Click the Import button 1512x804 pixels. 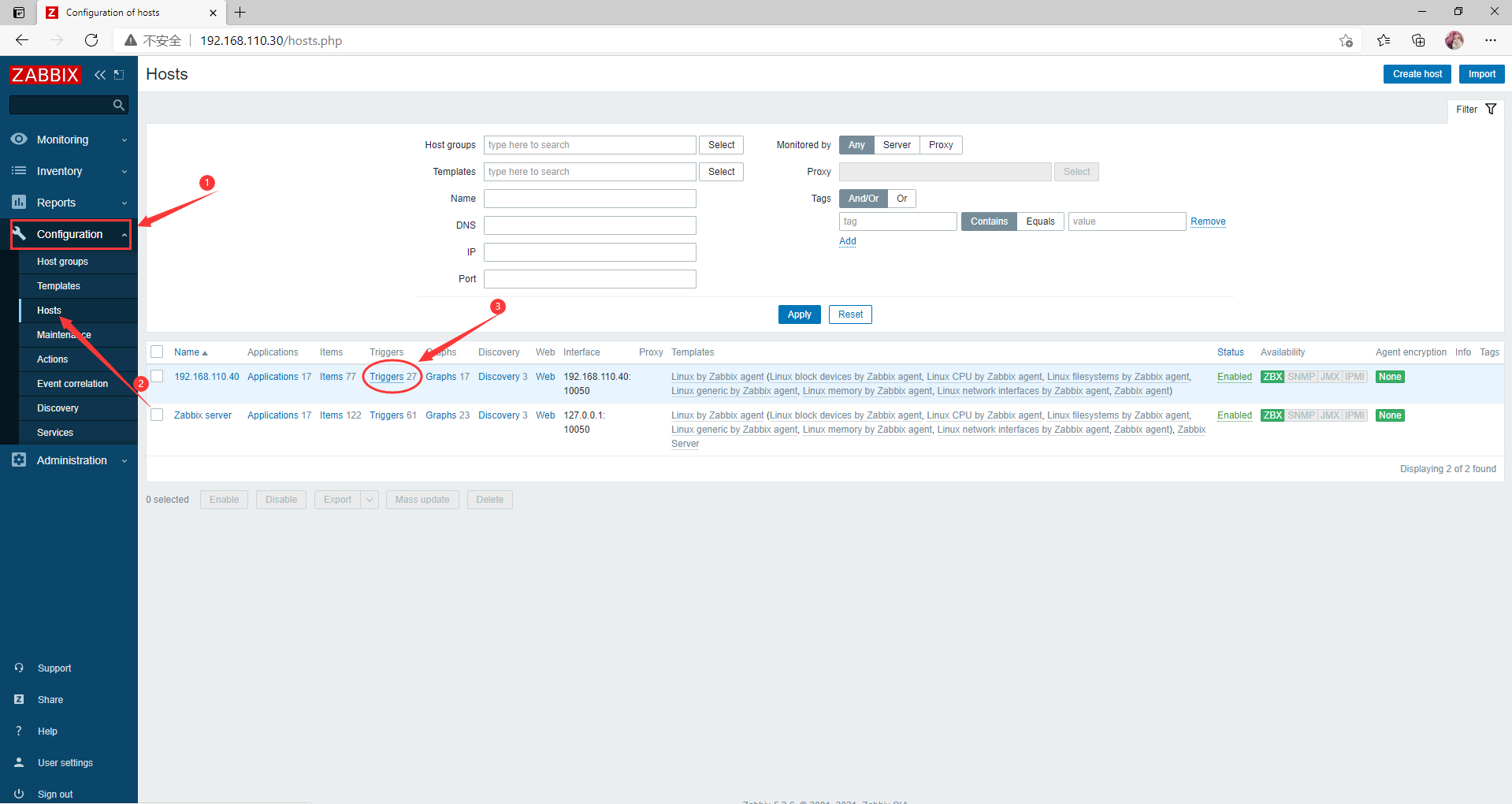(1481, 74)
